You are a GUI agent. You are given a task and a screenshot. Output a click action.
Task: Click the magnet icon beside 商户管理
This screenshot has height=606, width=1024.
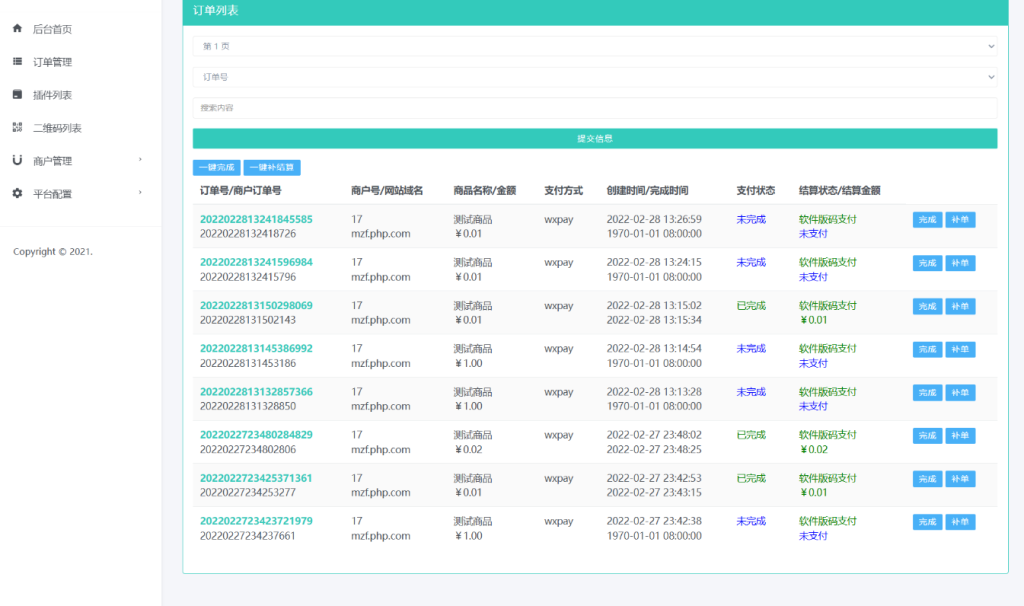[x=17, y=160]
